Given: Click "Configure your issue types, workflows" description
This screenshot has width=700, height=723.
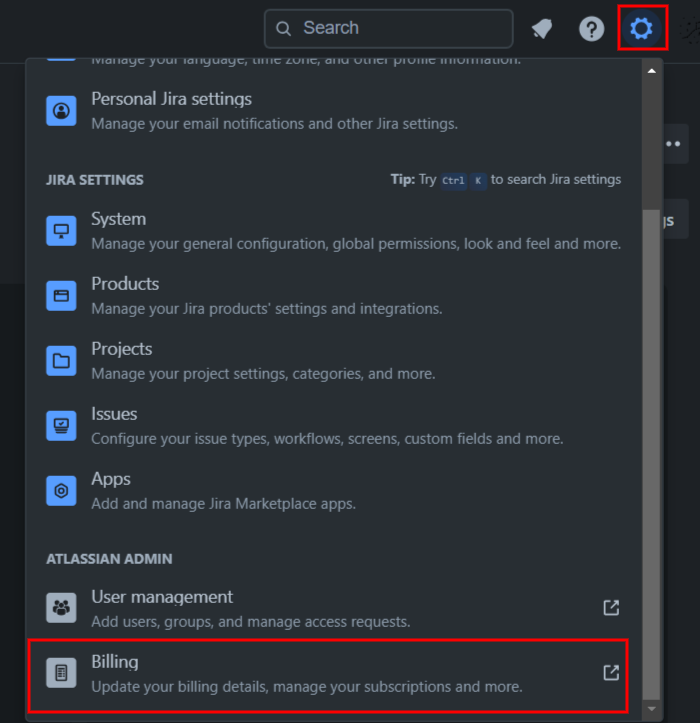Looking at the screenshot, I should click(327, 439).
